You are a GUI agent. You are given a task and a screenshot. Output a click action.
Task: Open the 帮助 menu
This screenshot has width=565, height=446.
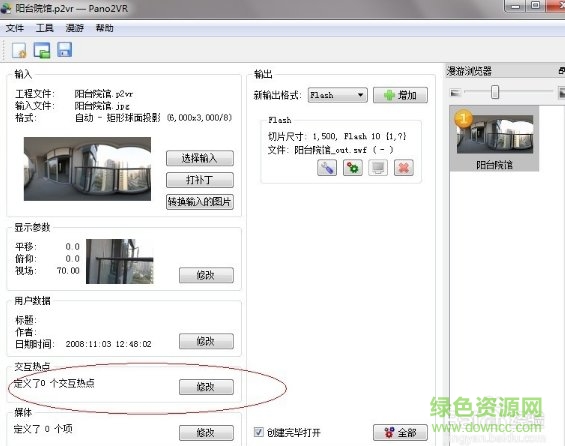tap(104, 28)
